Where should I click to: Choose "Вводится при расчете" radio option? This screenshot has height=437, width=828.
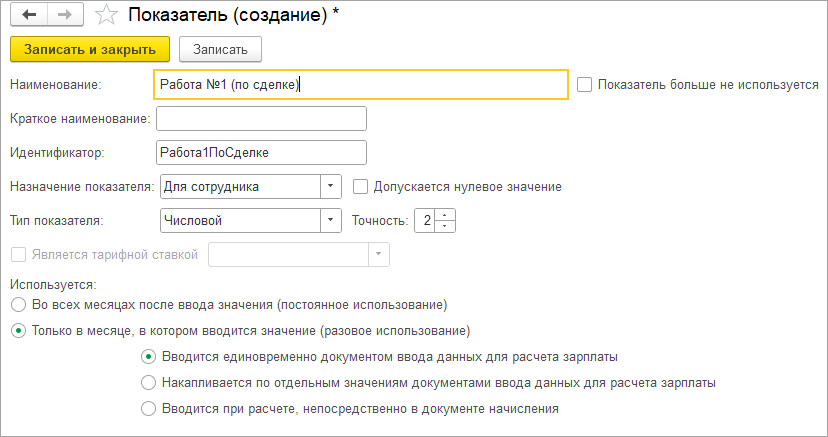149,408
